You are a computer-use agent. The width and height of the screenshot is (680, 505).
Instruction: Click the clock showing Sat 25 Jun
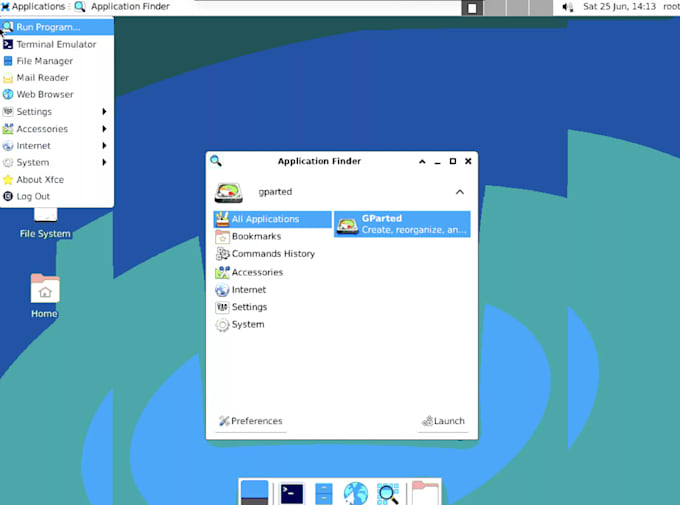click(619, 7)
